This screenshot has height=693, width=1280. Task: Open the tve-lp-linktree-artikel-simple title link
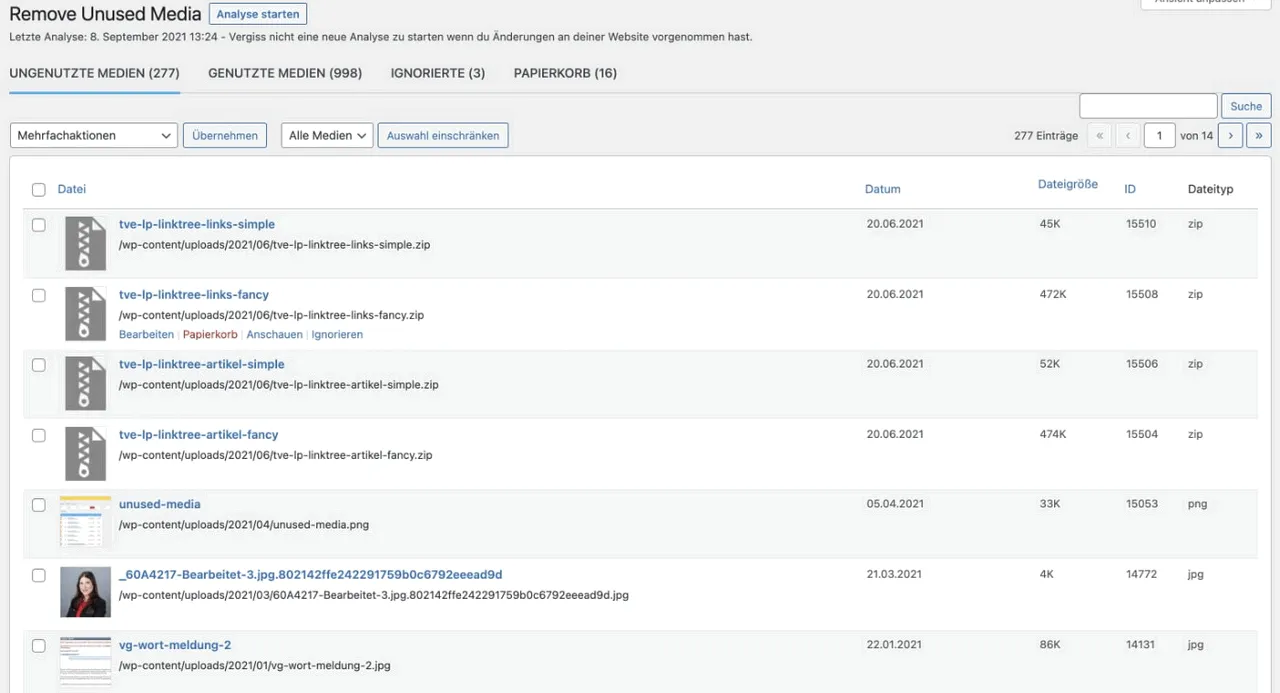click(202, 364)
